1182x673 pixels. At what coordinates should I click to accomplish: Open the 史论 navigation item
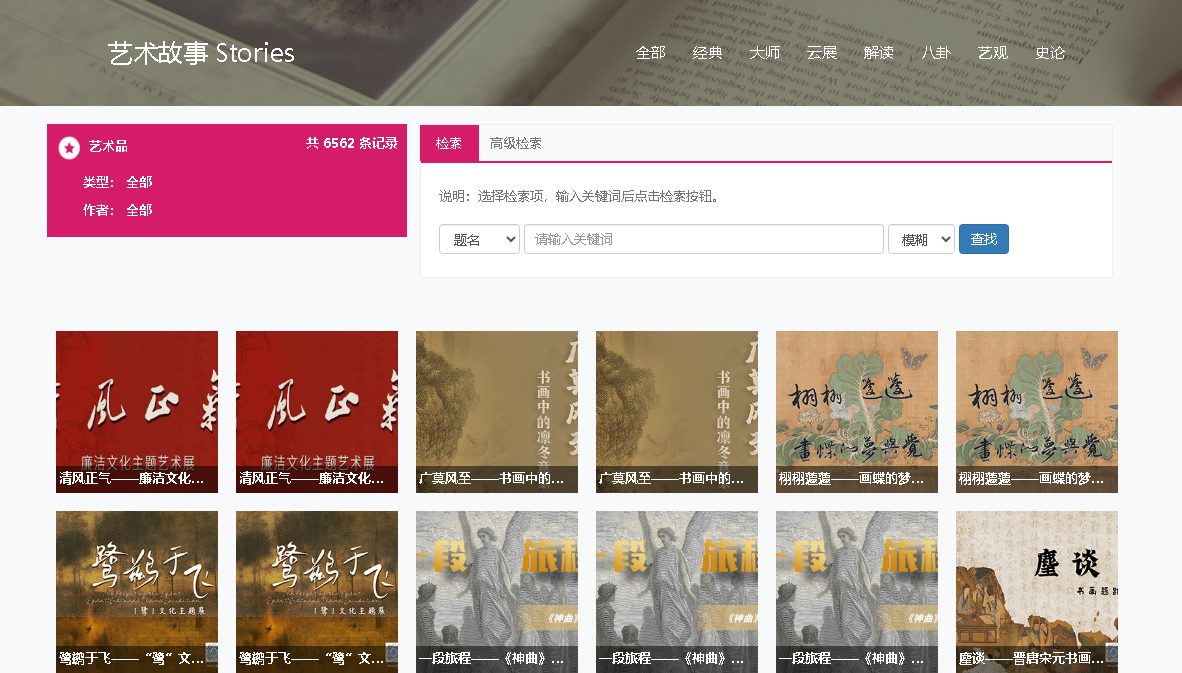pos(1050,53)
